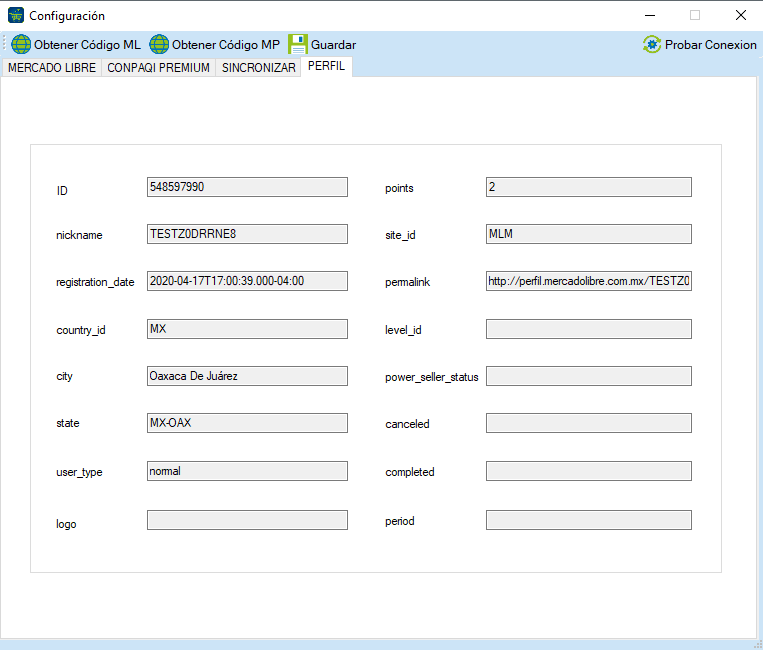
Task: Click the empty level_id field
Action: click(x=589, y=329)
